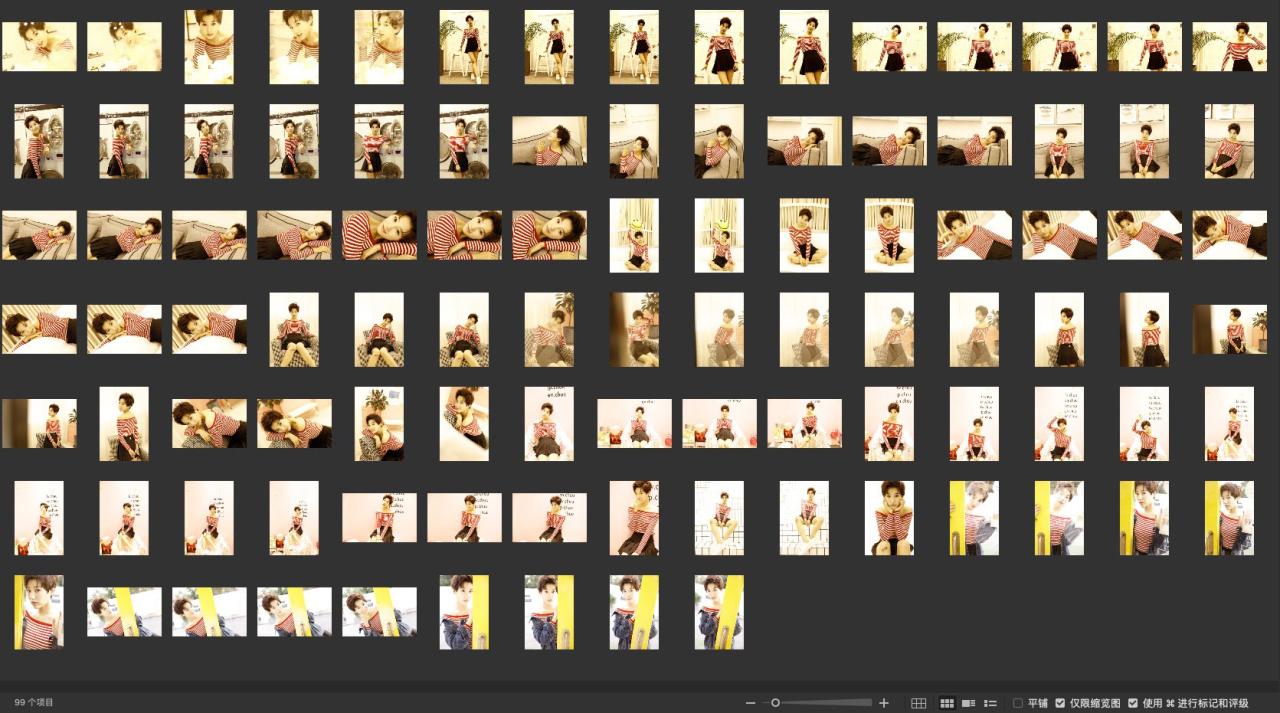Click the plus icon to enlarge thumbnails
Screen dimensions: 1280x713
884,703
